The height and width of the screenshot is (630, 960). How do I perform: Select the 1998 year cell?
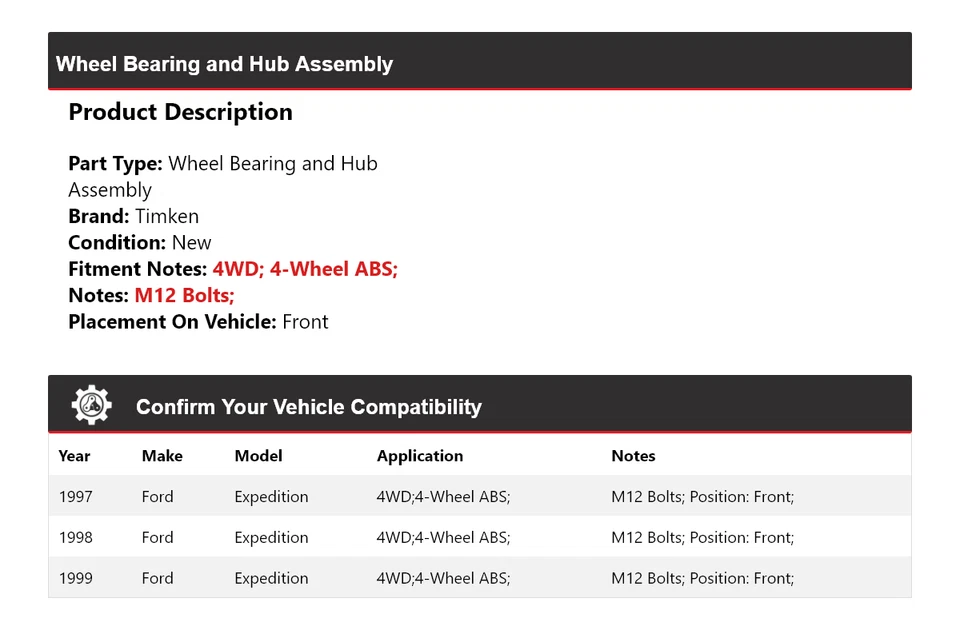click(75, 538)
